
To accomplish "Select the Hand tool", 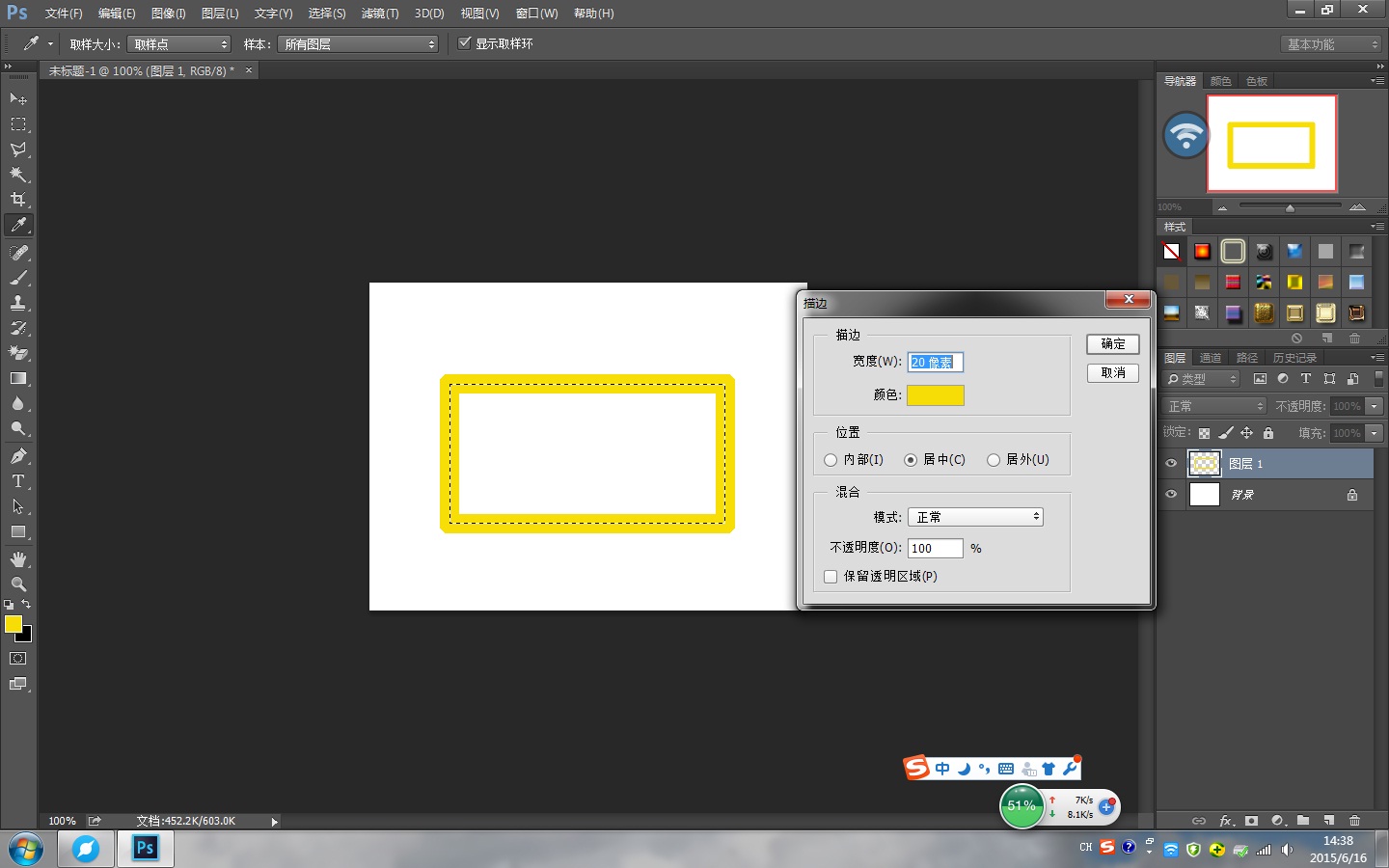I will coord(18,559).
